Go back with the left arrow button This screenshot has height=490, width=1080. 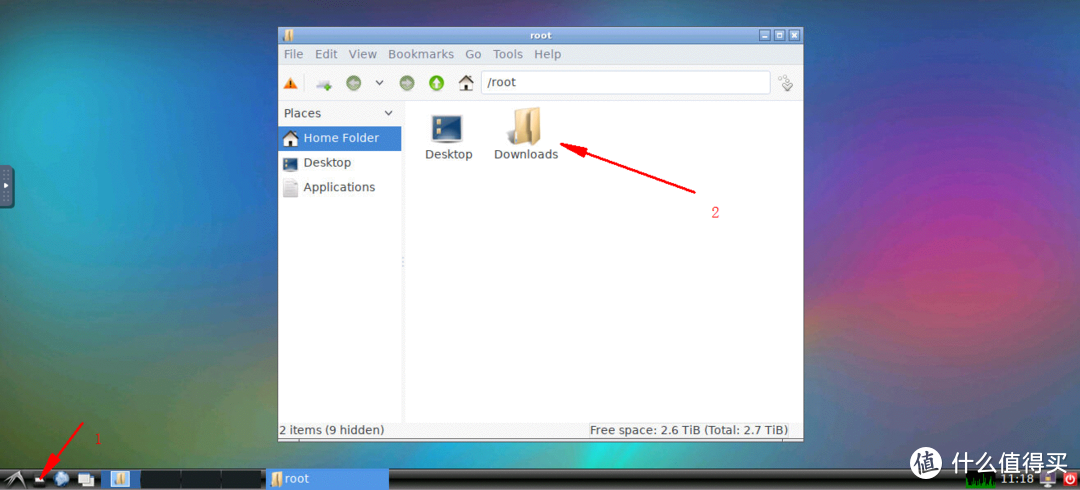point(354,83)
